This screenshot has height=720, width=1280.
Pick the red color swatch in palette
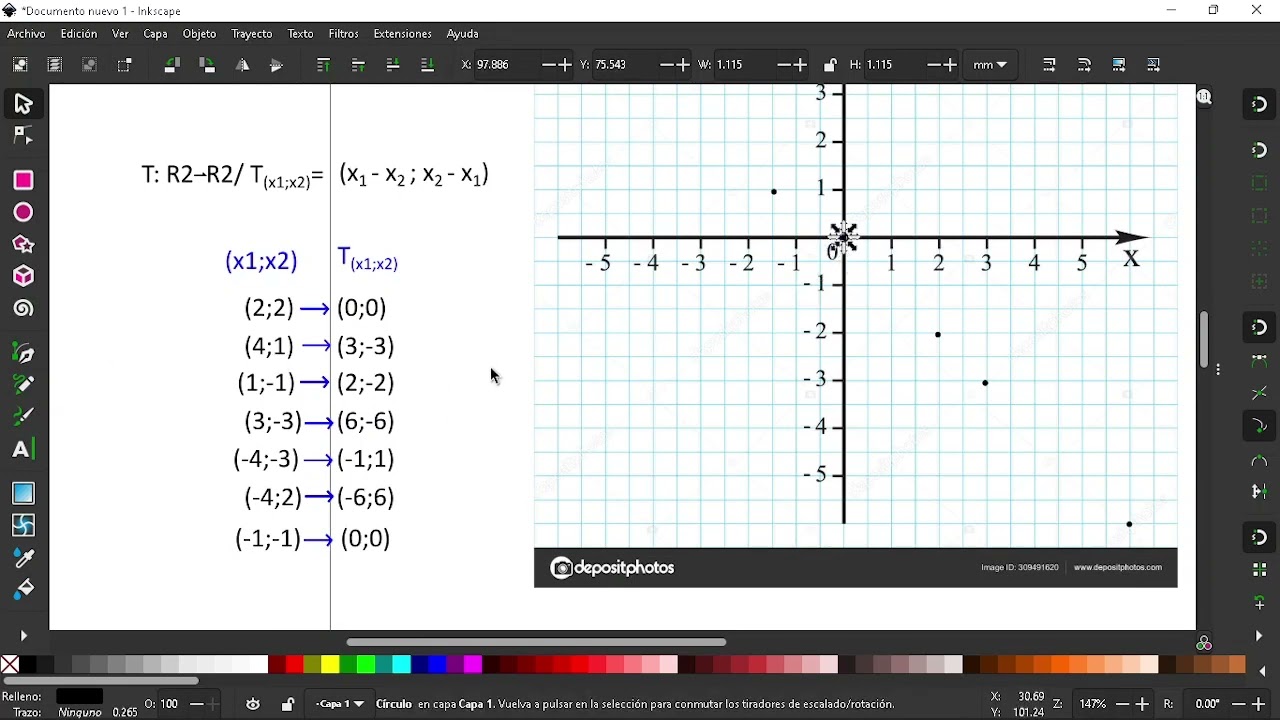click(294, 665)
